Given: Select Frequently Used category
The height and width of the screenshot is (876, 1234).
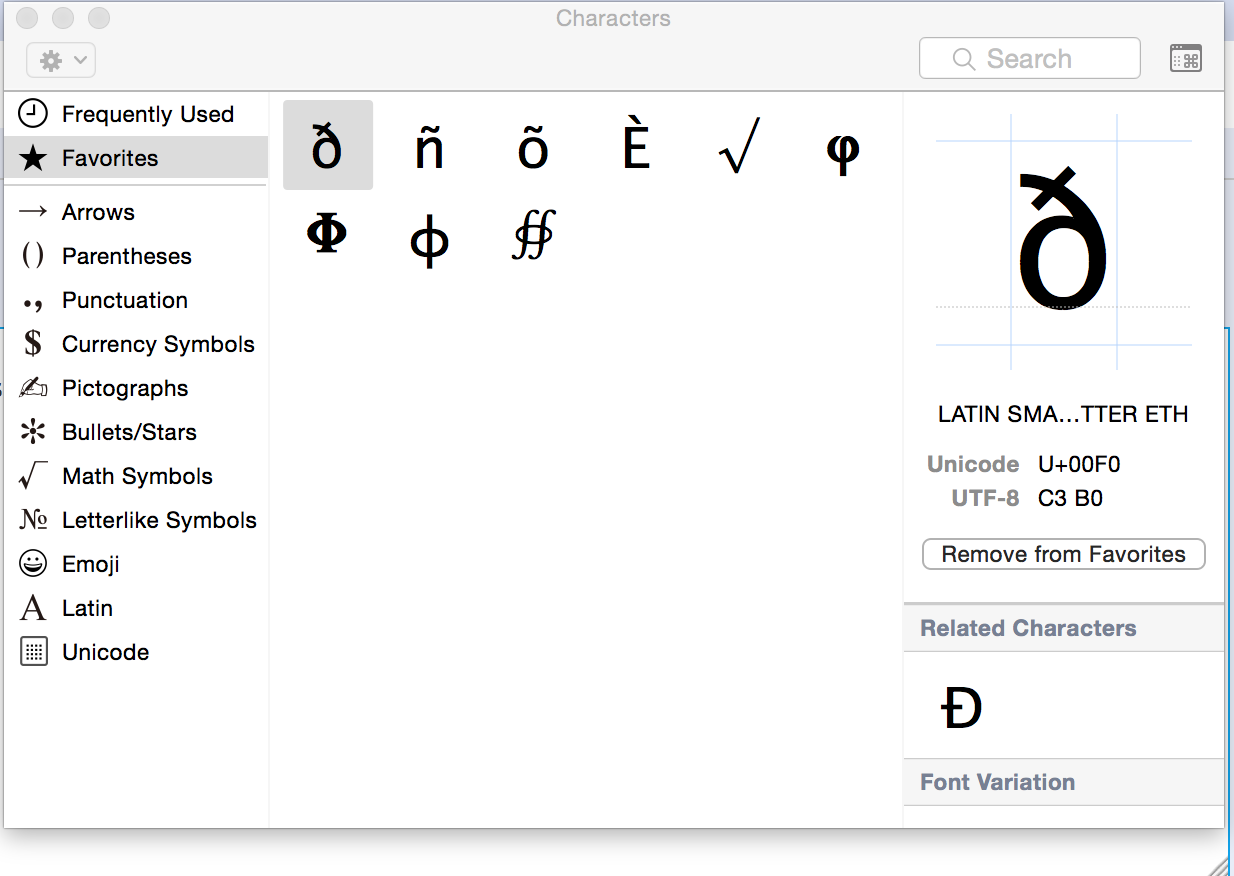Looking at the screenshot, I should tap(136, 114).
